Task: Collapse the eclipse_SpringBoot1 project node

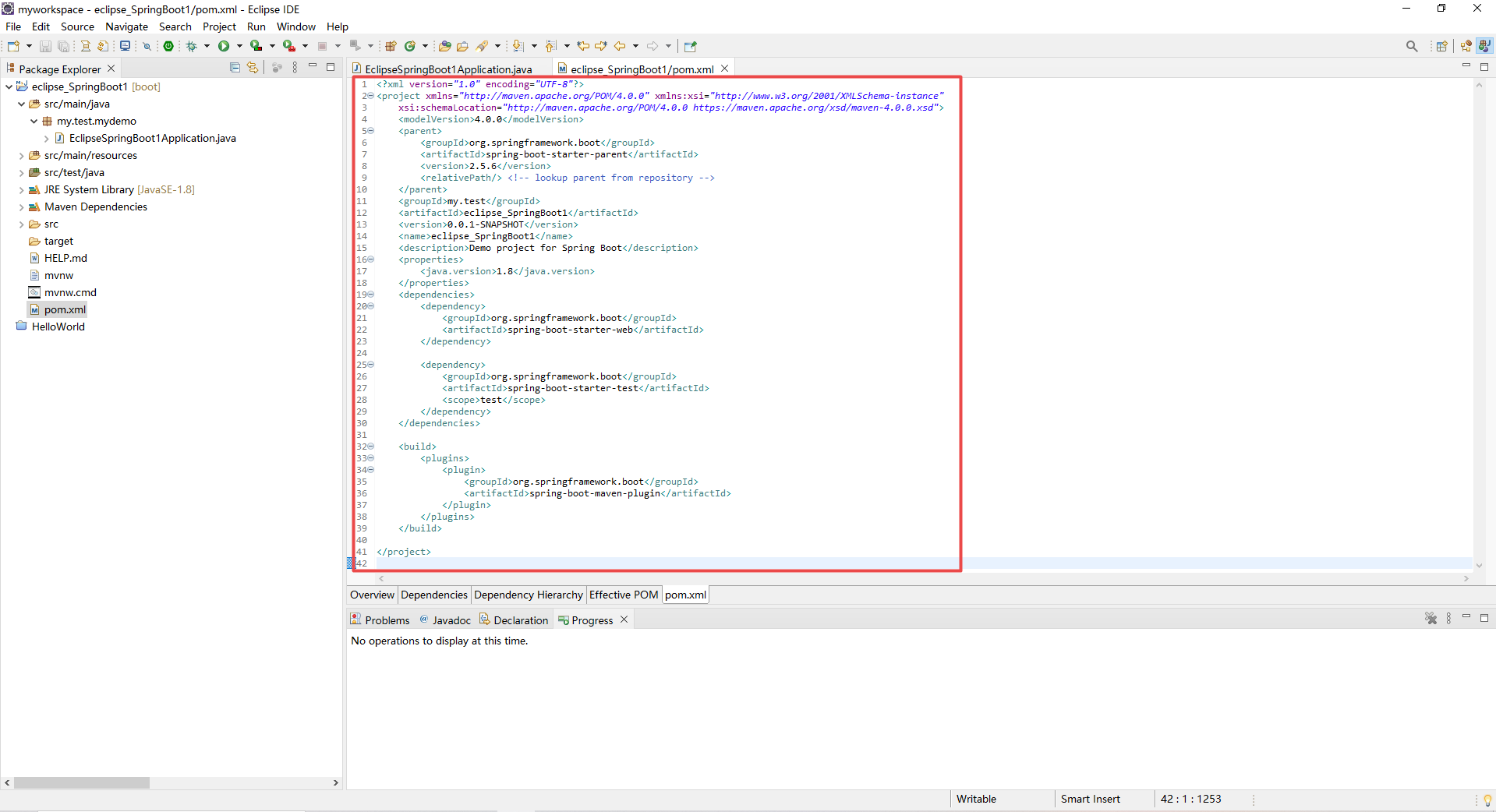Action: click(9, 86)
